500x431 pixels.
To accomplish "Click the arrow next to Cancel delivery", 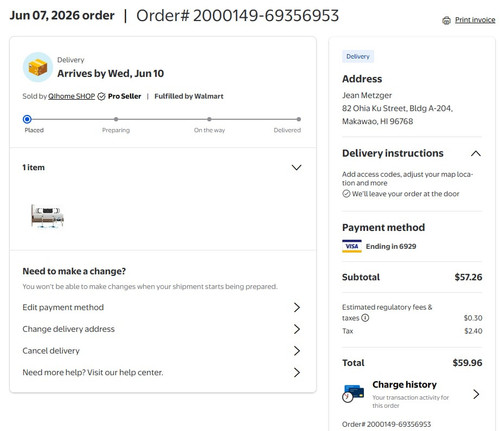I will (x=297, y=351).
